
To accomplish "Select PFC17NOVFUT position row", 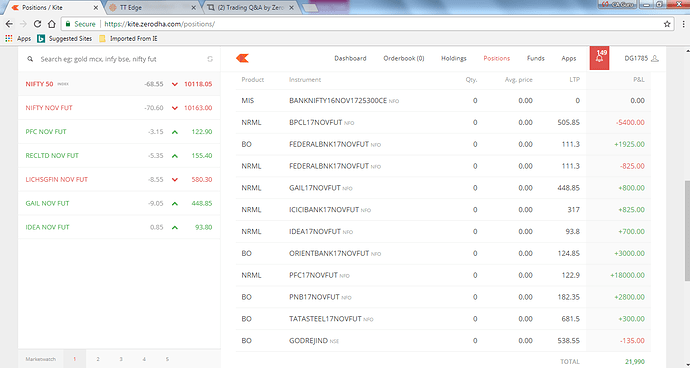I will pos(443,275).
